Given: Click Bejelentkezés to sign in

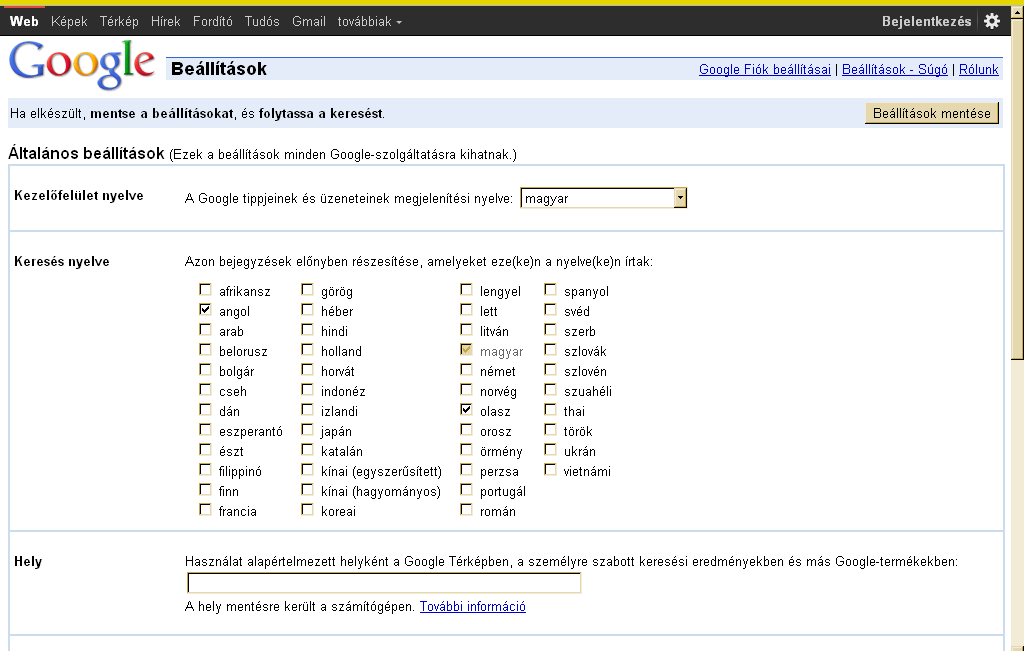Looking at the screenshot, I should click(x=926, y=22).
